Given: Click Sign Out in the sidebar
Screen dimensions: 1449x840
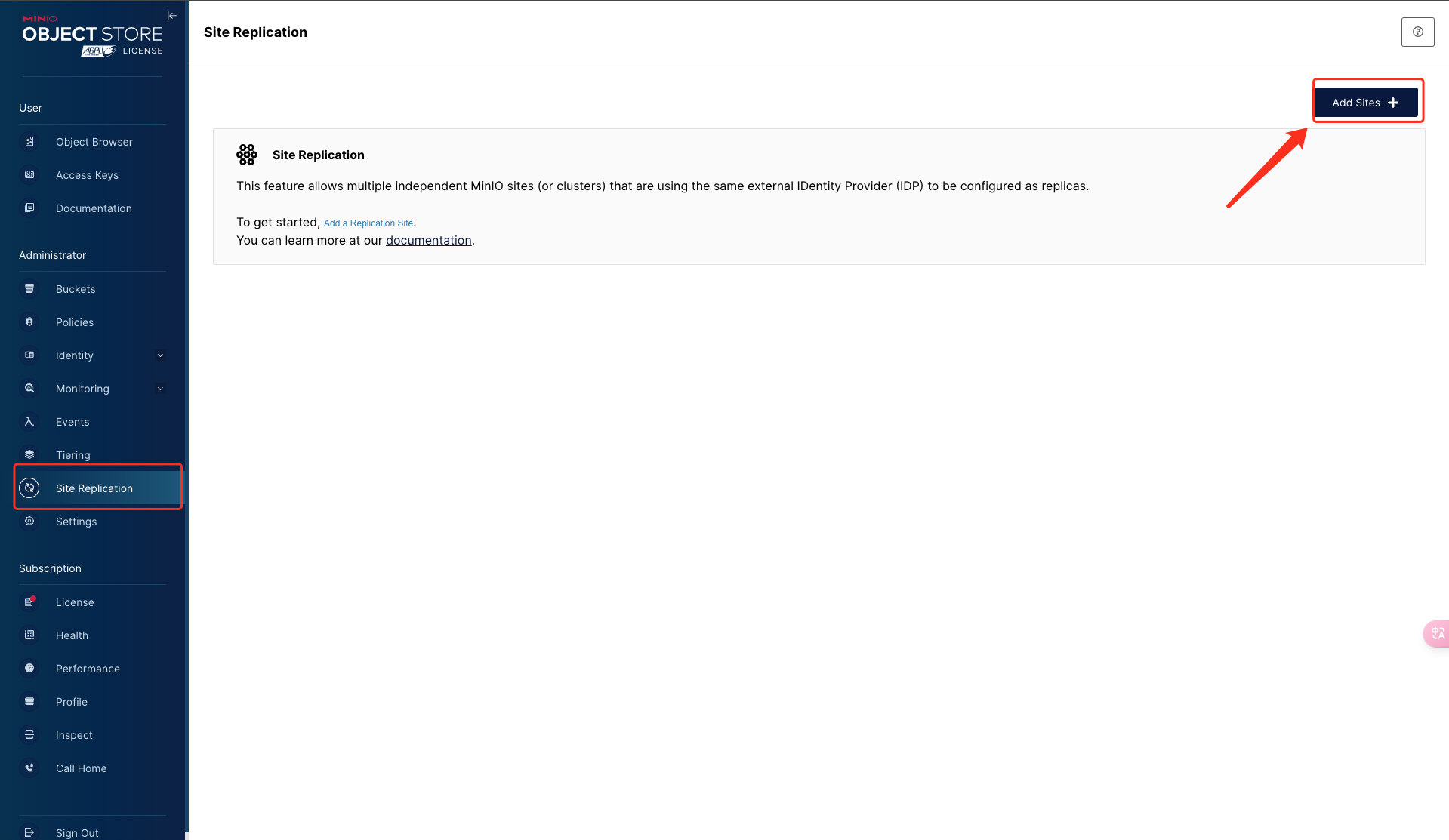Looking at the screenshot, I should point(77,832).
